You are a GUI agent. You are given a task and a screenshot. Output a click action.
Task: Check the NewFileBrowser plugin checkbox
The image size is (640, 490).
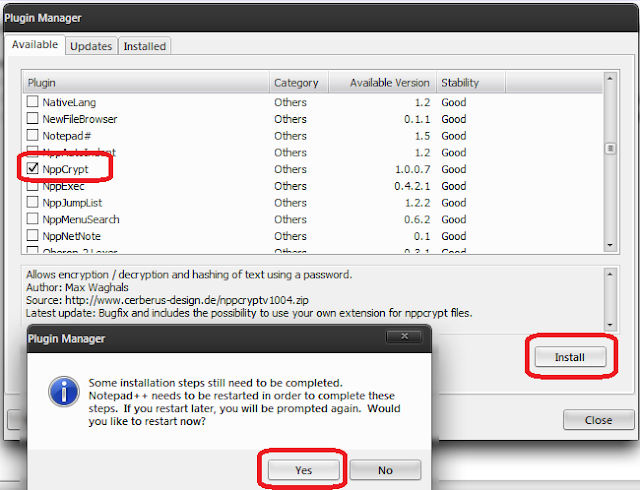pos(32,118)
